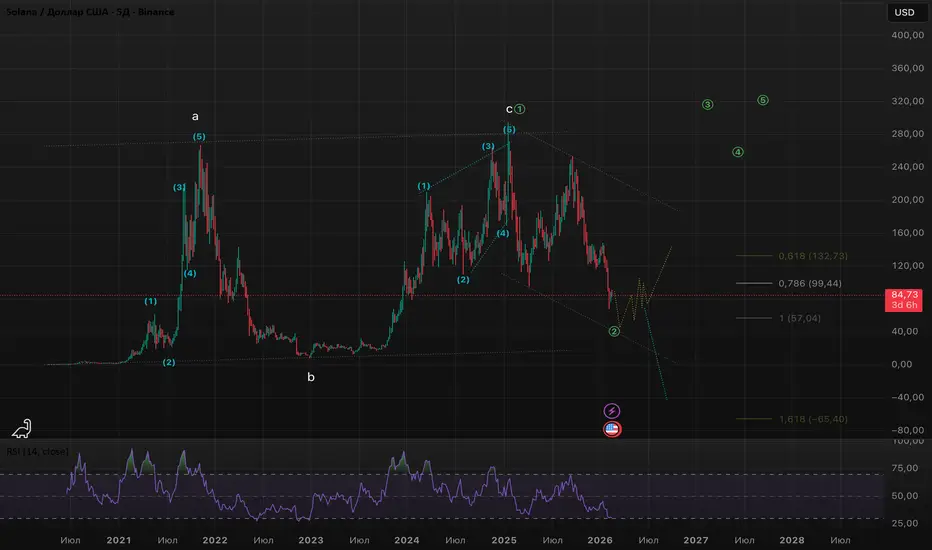Click 2026 on the time axis
Image resolution: width=932 pixels, height=550 pixels.
click(600, 540)
